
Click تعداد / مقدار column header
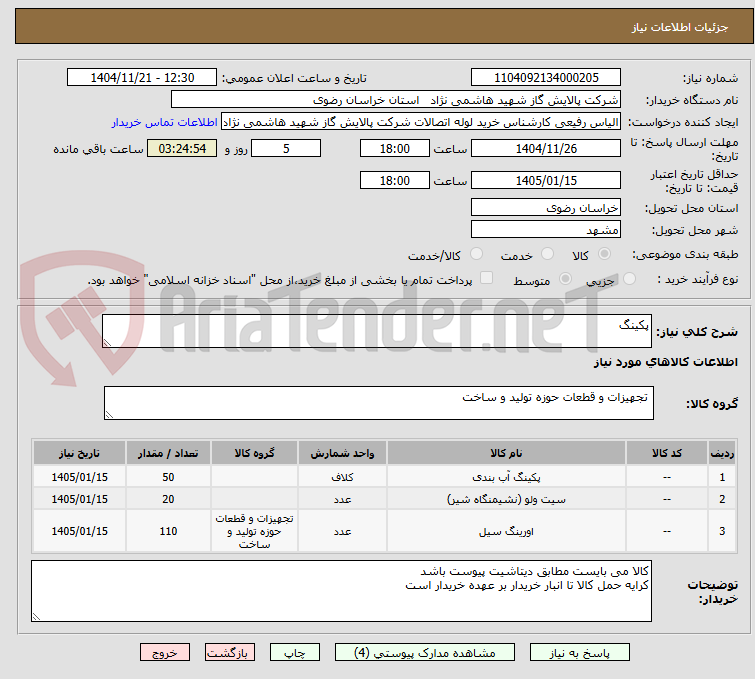(x=168, y=453)
